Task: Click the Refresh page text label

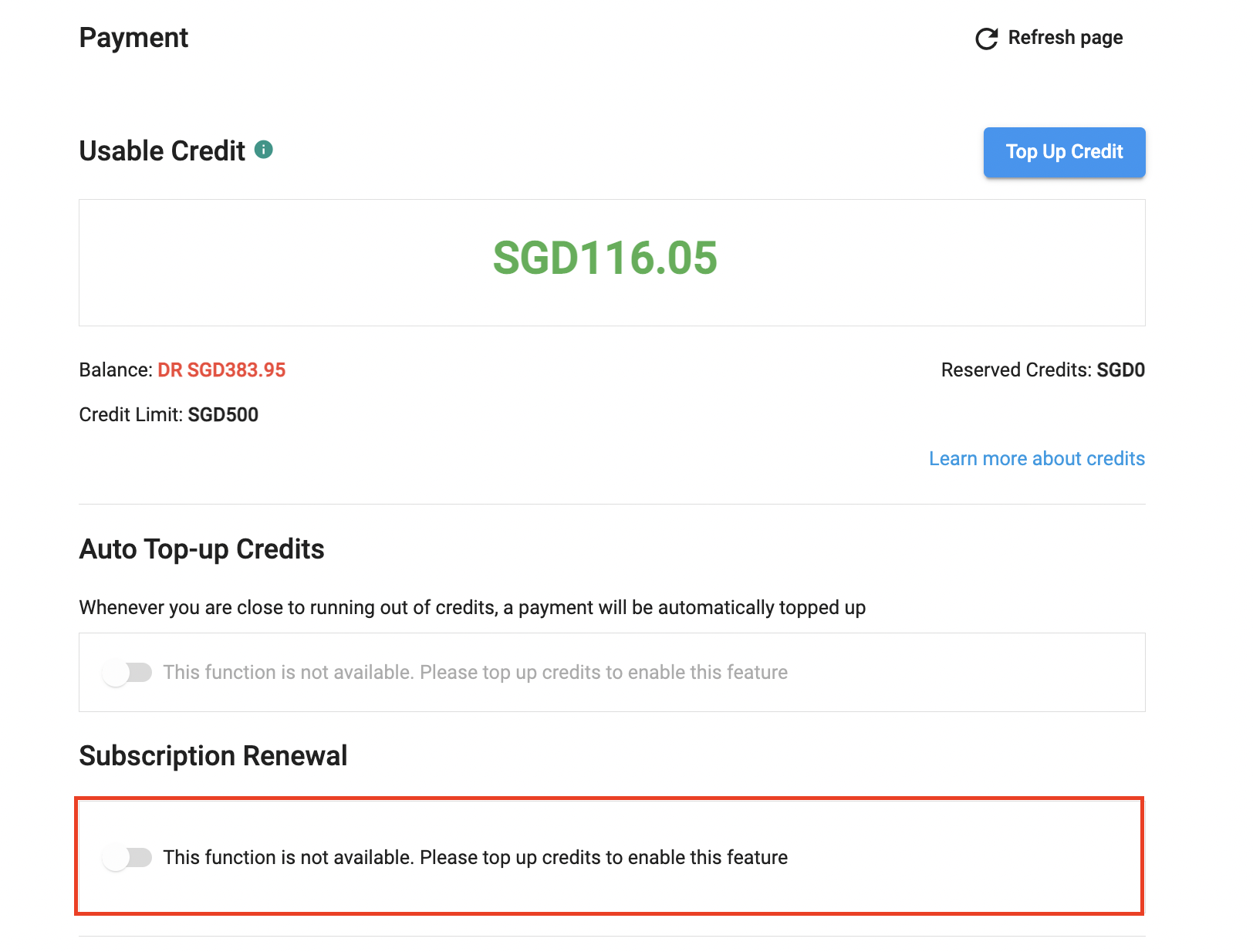Action: point(1065,38)
